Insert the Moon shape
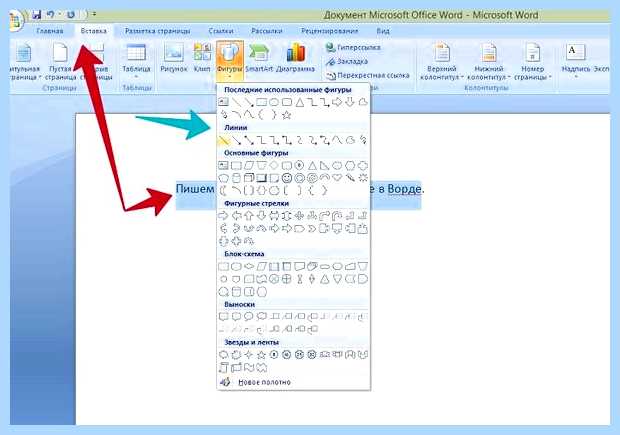 (223, 191)
